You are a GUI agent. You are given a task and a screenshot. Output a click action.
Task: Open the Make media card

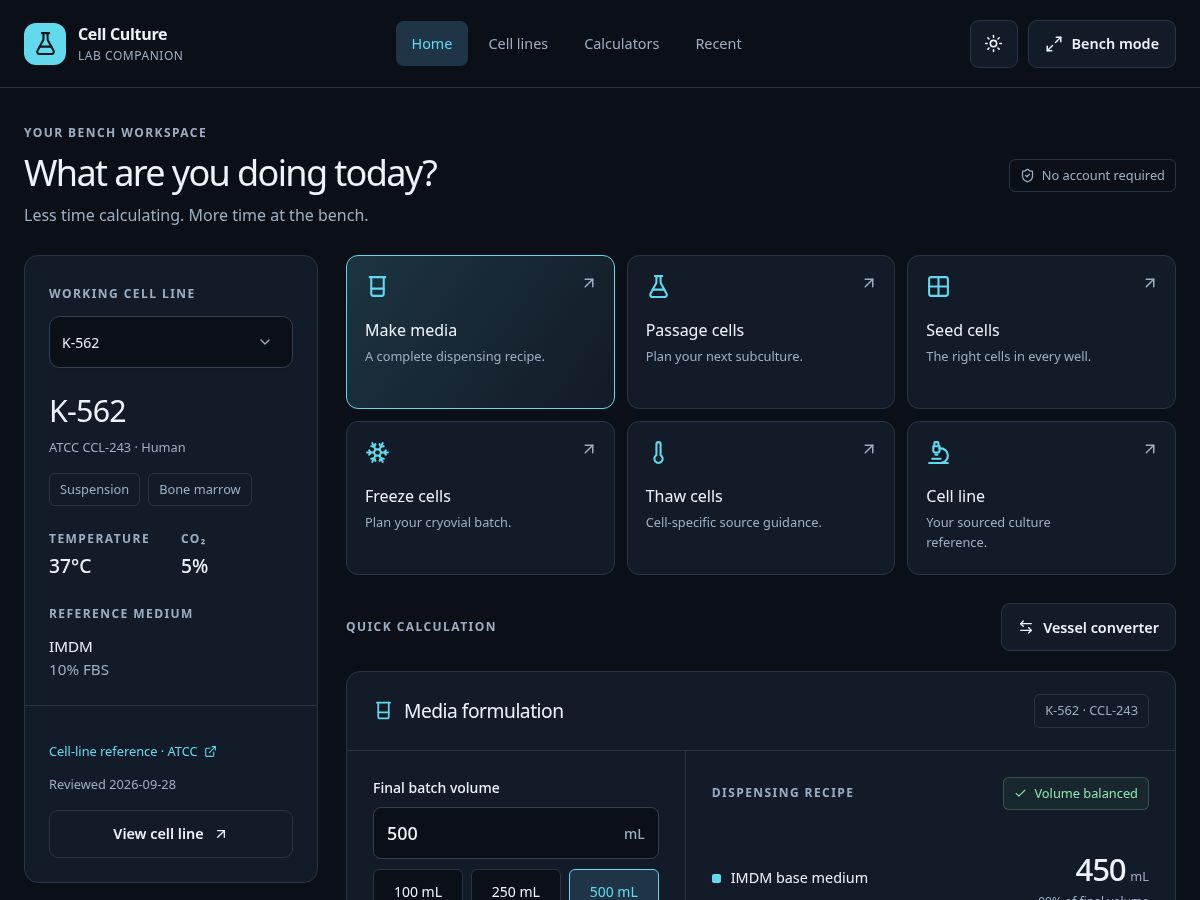pyautogui.click(x=480, y=332)
